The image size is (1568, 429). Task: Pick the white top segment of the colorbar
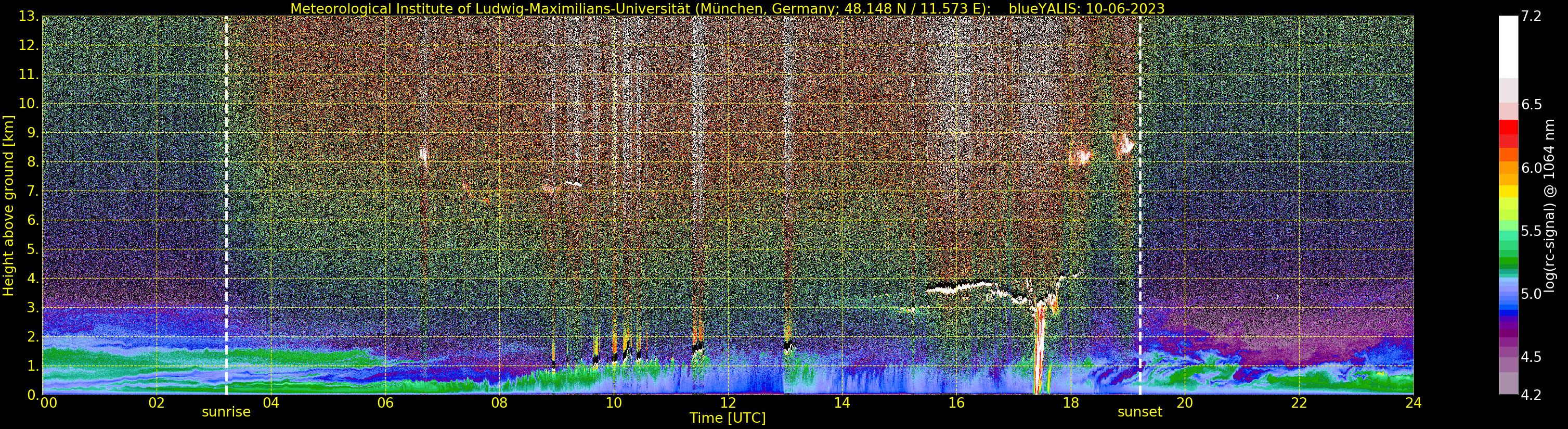pos(1508,47)
